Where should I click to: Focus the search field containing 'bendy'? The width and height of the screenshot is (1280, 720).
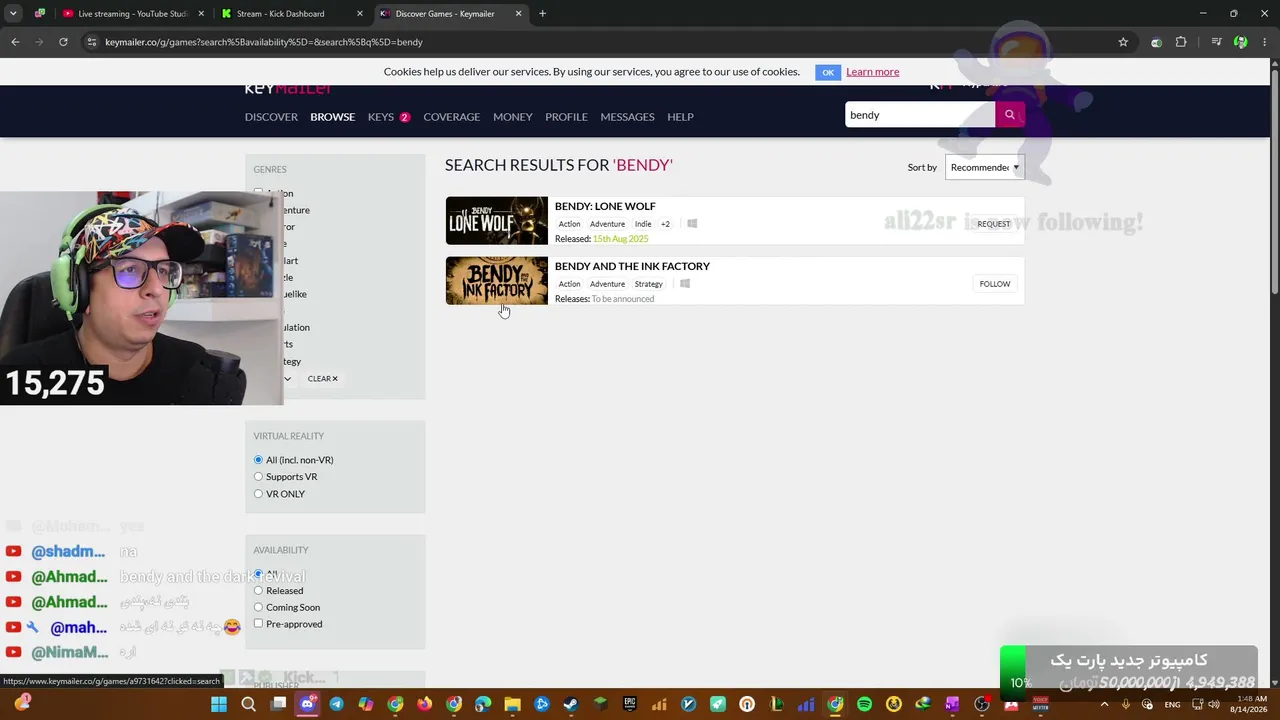coord(920,115)
